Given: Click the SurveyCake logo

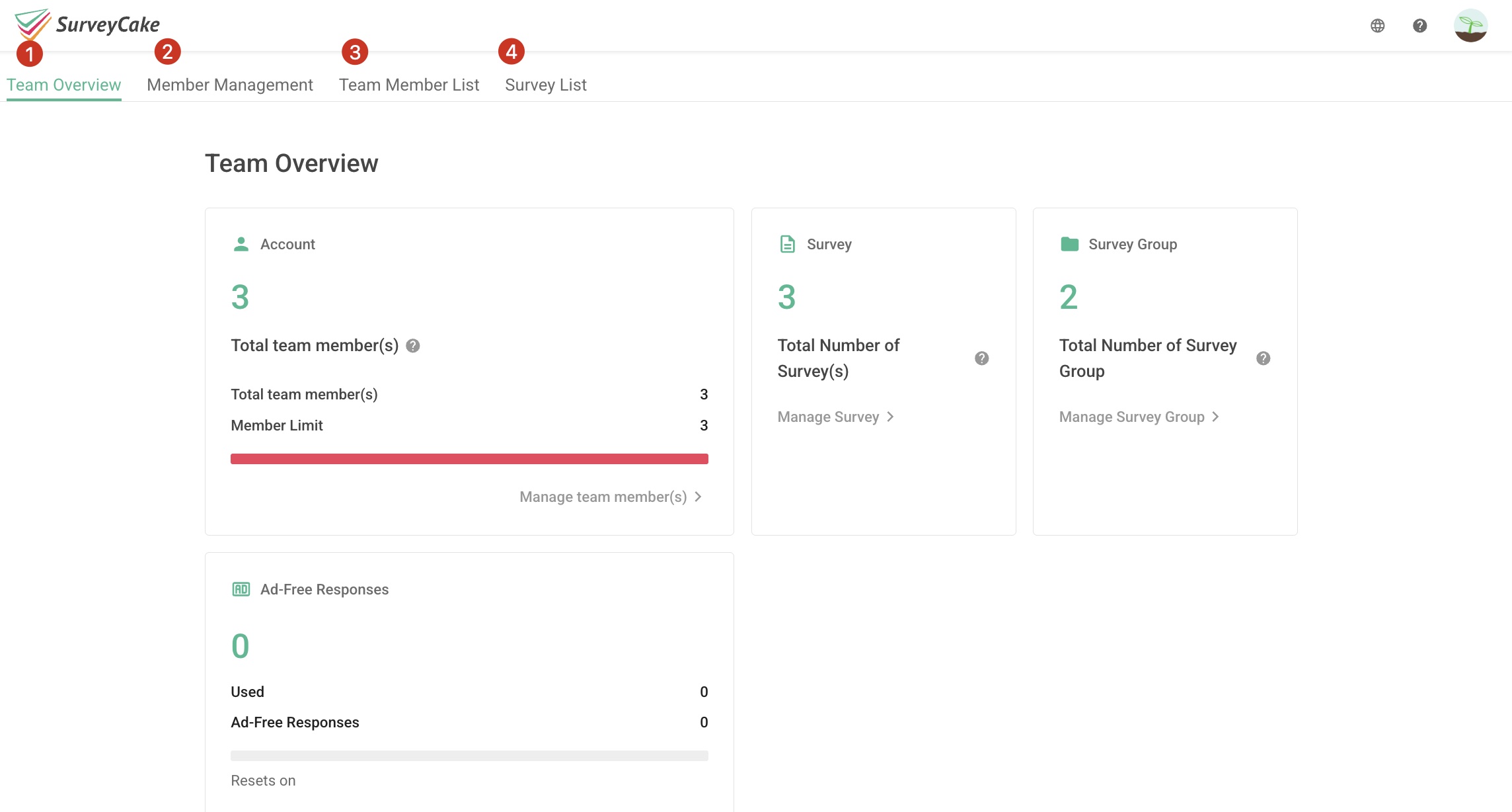Looking at the screenshot, I should pos(86,23).
